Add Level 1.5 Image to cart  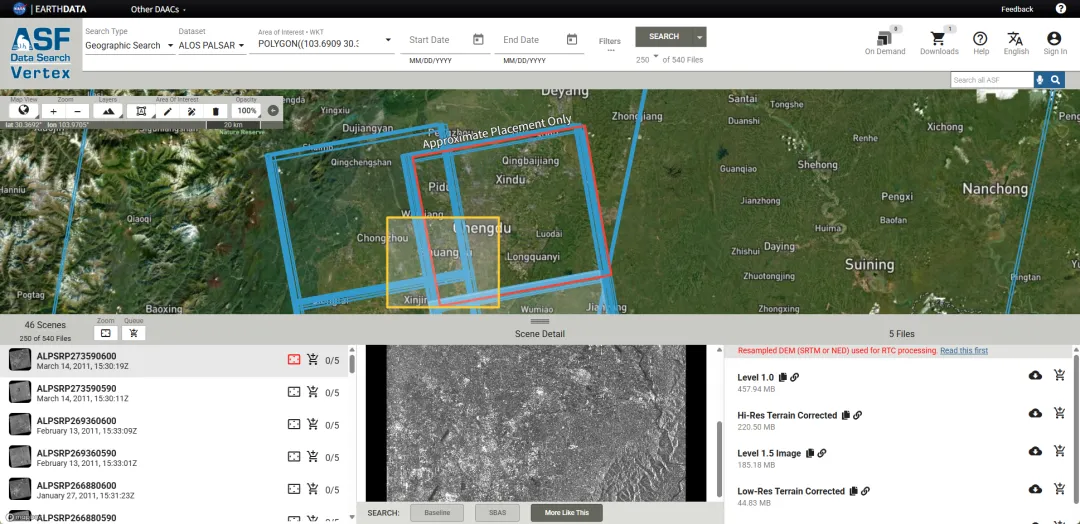(x=1059, y=451)
